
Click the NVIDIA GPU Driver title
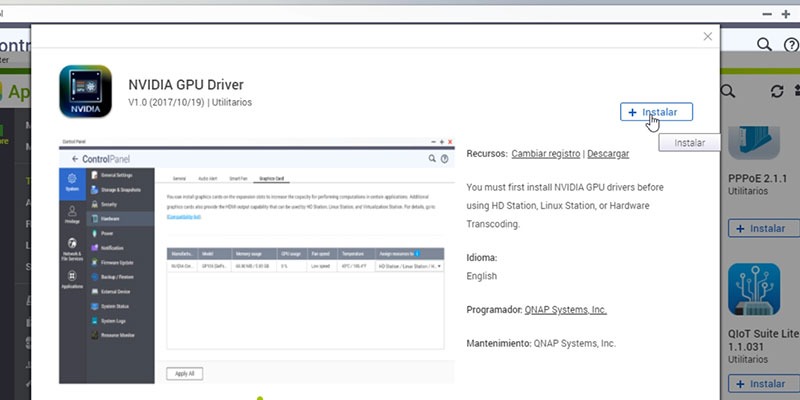[x=186, y=85]
